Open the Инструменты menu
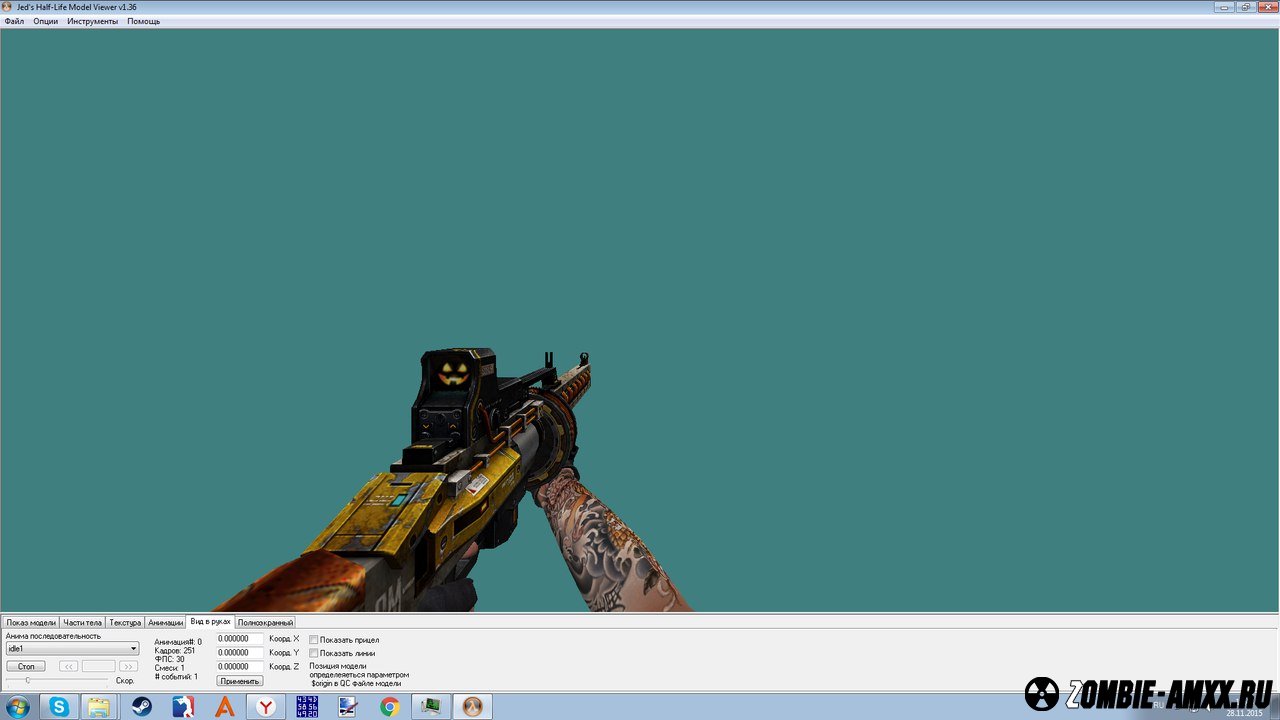The height and width of the screenshot is (720, 1280). pos(92,21)
